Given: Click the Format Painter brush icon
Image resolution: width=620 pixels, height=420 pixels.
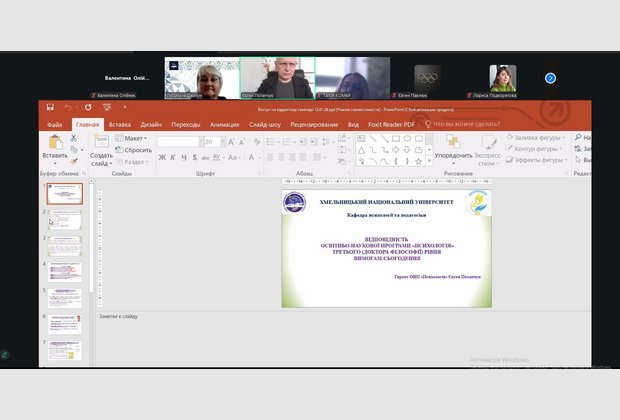Looking at the screenshot, I should point(74,159).
